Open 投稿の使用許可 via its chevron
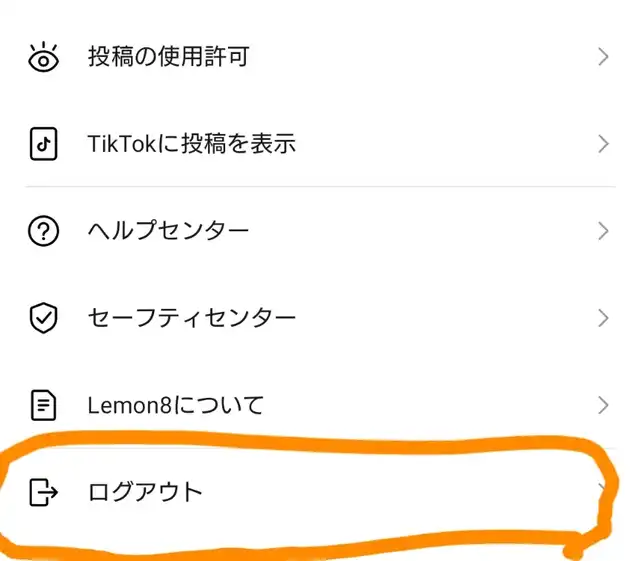The width and height of the screenshot is (640, 561). click(603, 57)
